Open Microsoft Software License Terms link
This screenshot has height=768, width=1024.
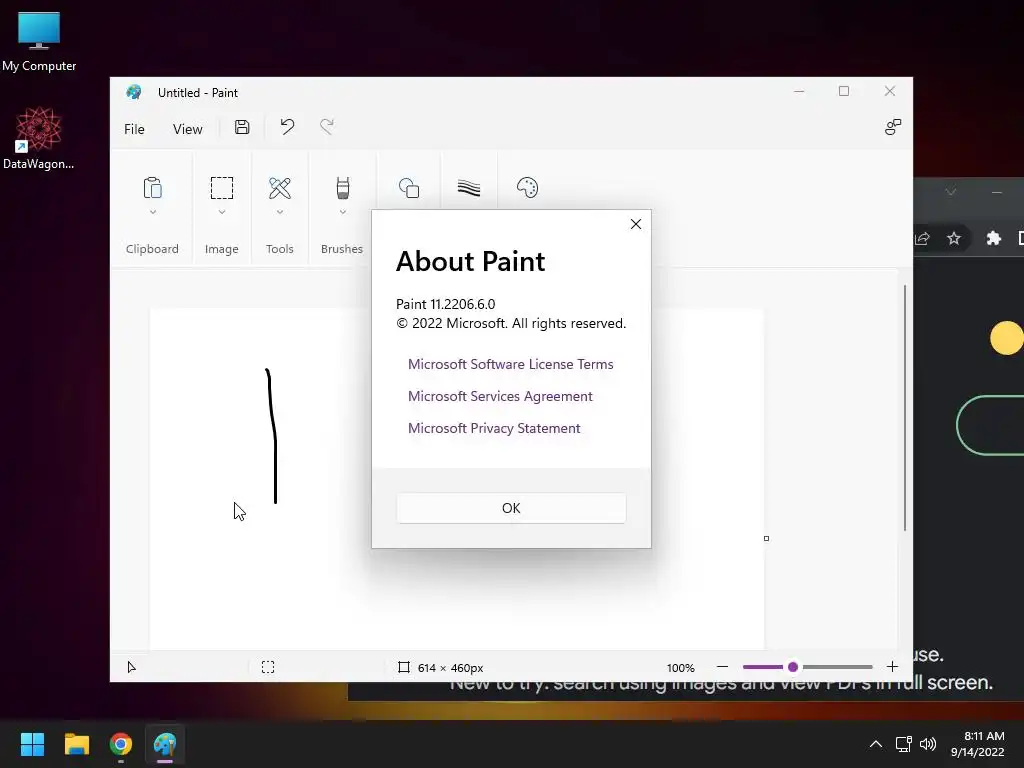click(x=511, y=364)
